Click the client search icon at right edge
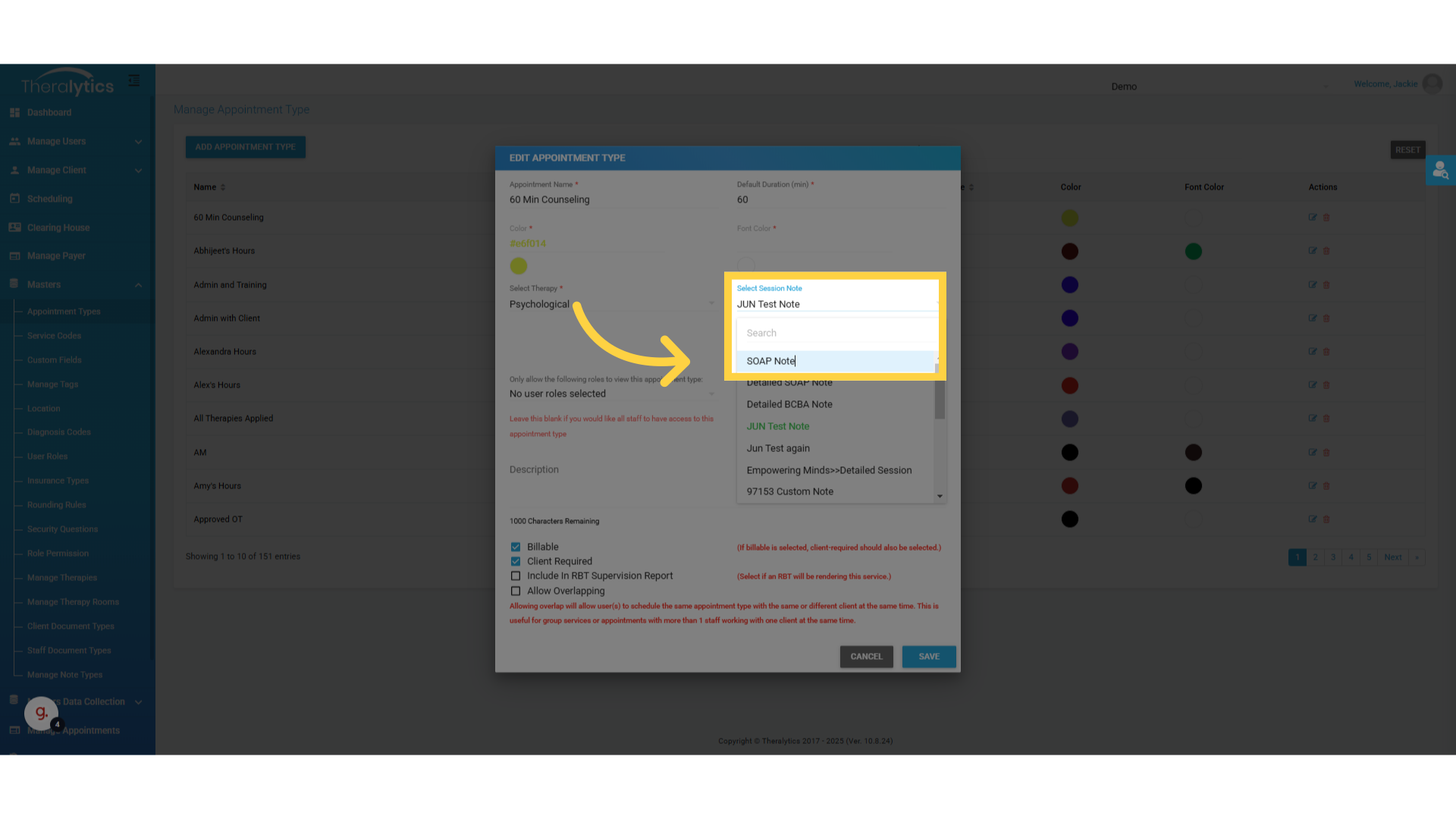 [1440, 171]
